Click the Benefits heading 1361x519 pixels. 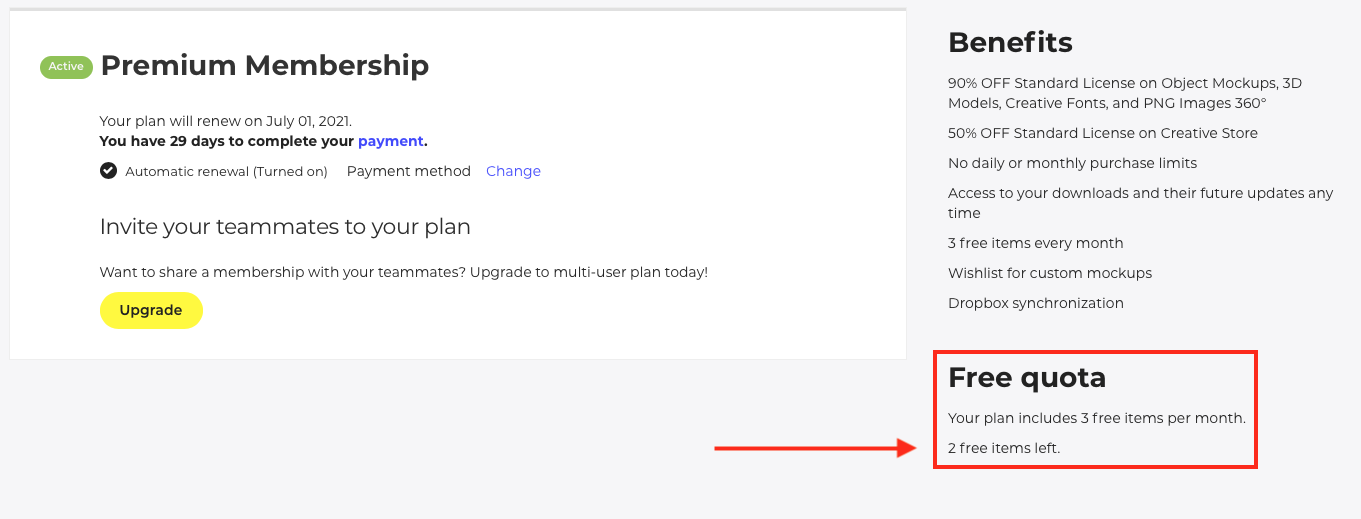tap(1010, 42)
